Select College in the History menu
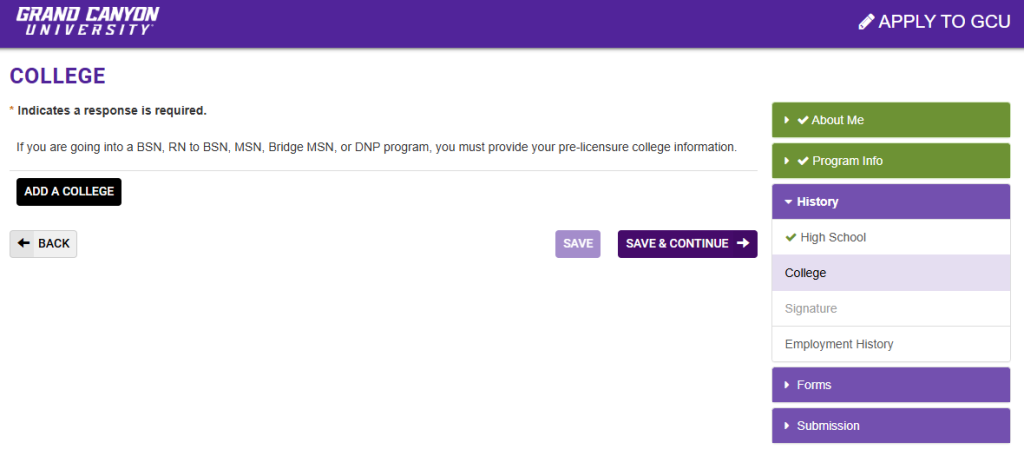The height and width of the screenshot is (456, 1024). tap(805, 273)
